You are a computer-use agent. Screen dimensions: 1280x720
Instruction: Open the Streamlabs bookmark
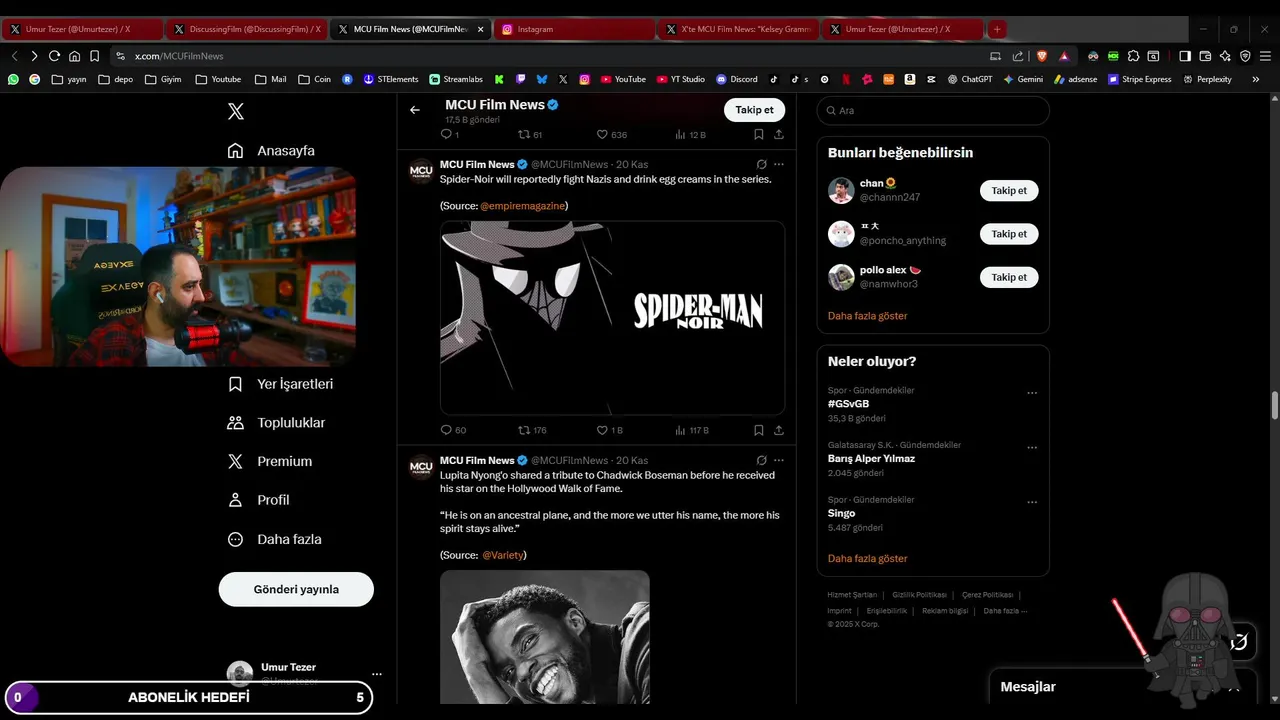457,79
